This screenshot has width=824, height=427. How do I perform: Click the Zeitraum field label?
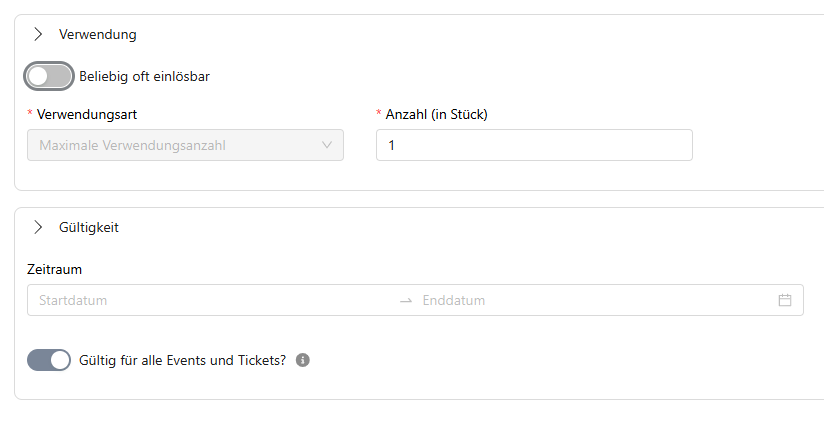click(x=55, y=269)
